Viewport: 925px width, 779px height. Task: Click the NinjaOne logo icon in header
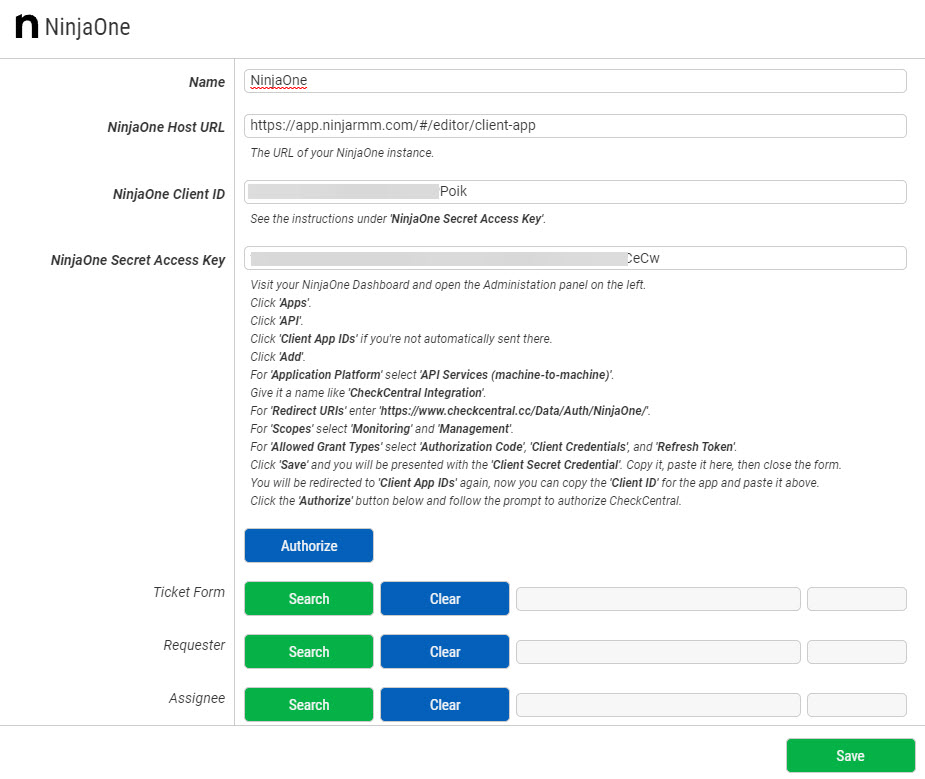click(x=27, y=27)
